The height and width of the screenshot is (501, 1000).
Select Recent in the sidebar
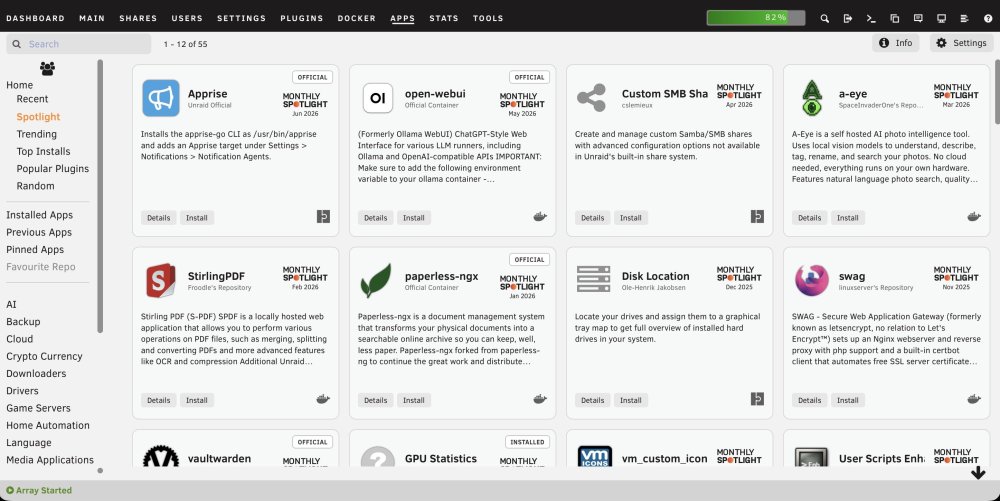[x=32, y=99]
